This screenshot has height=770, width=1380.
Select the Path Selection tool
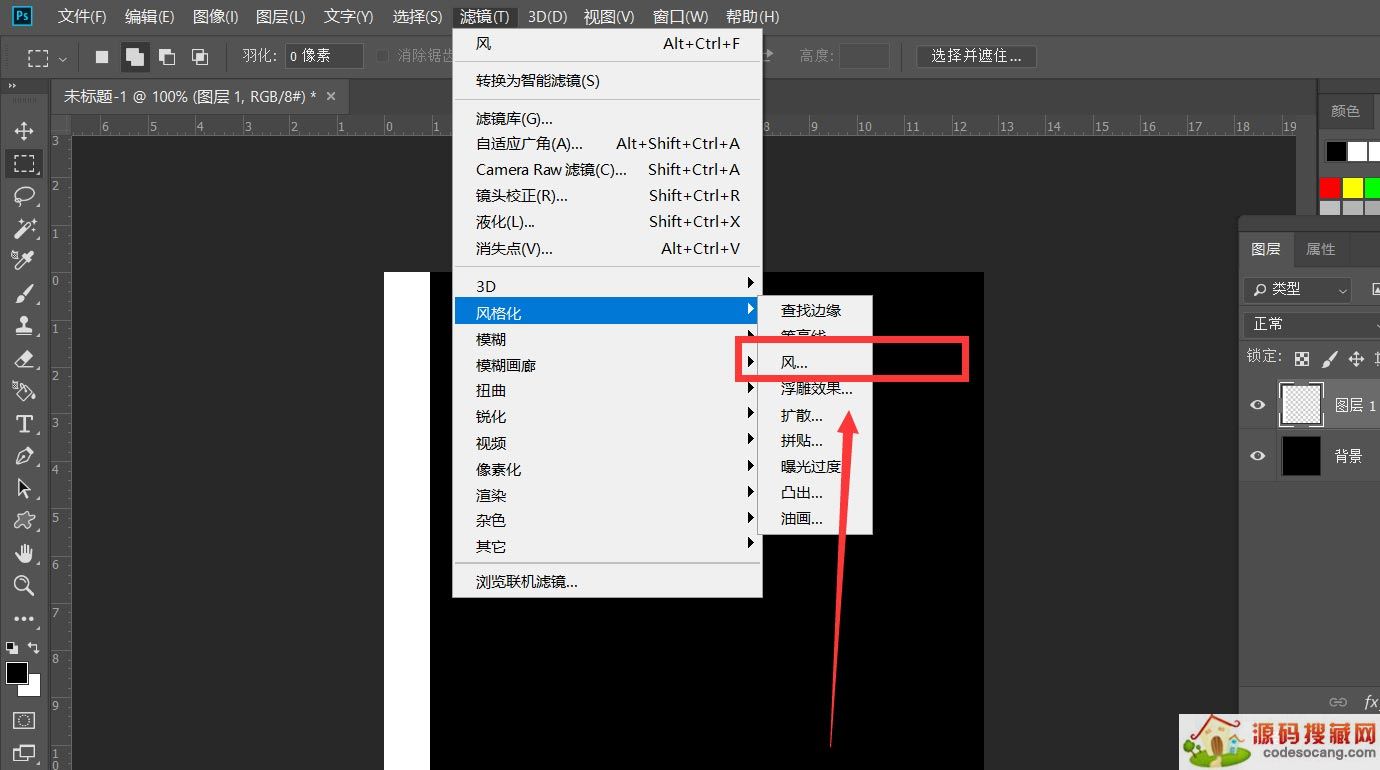(24, 488)
